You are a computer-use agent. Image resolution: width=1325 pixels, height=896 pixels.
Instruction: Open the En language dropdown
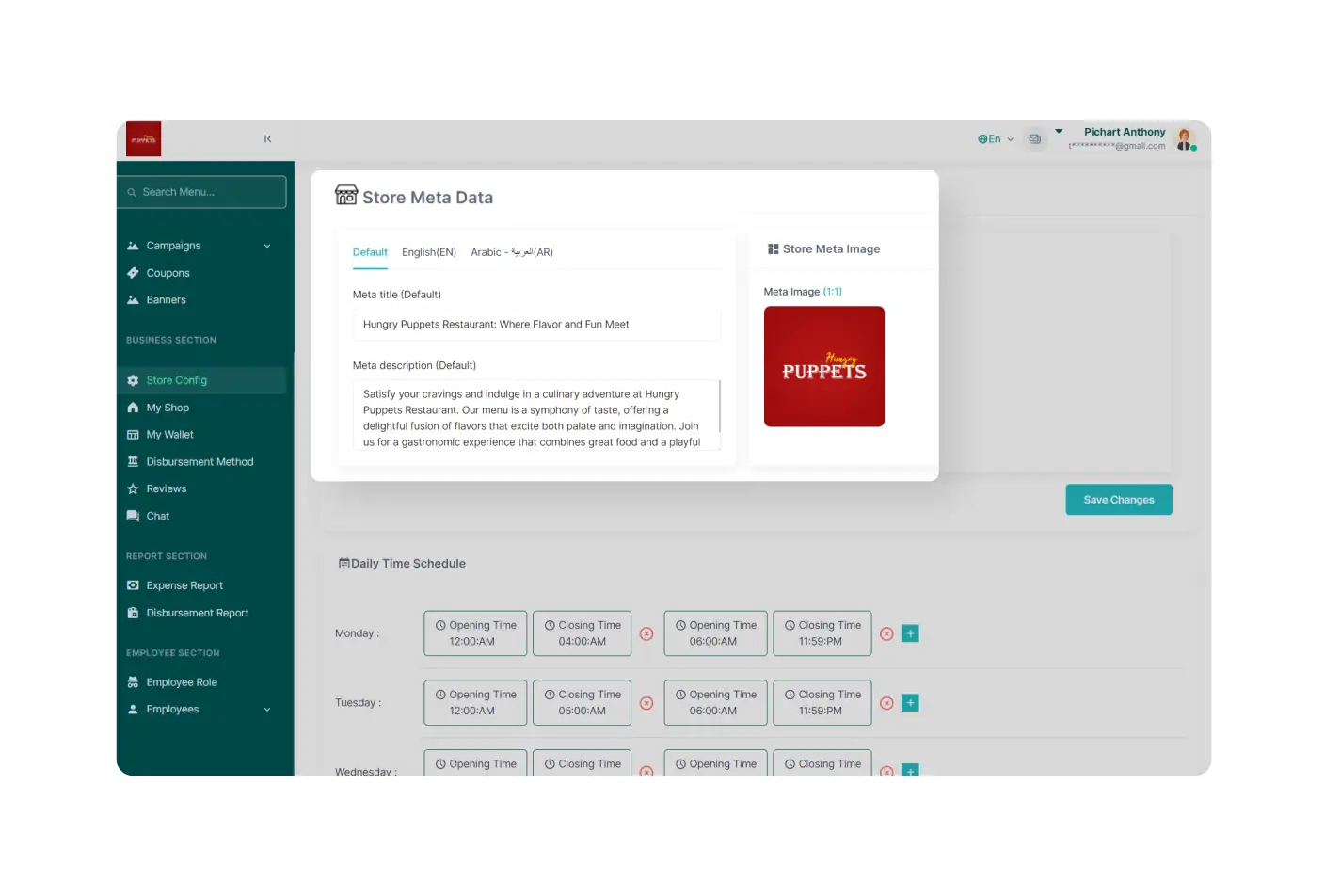[996, 139]
